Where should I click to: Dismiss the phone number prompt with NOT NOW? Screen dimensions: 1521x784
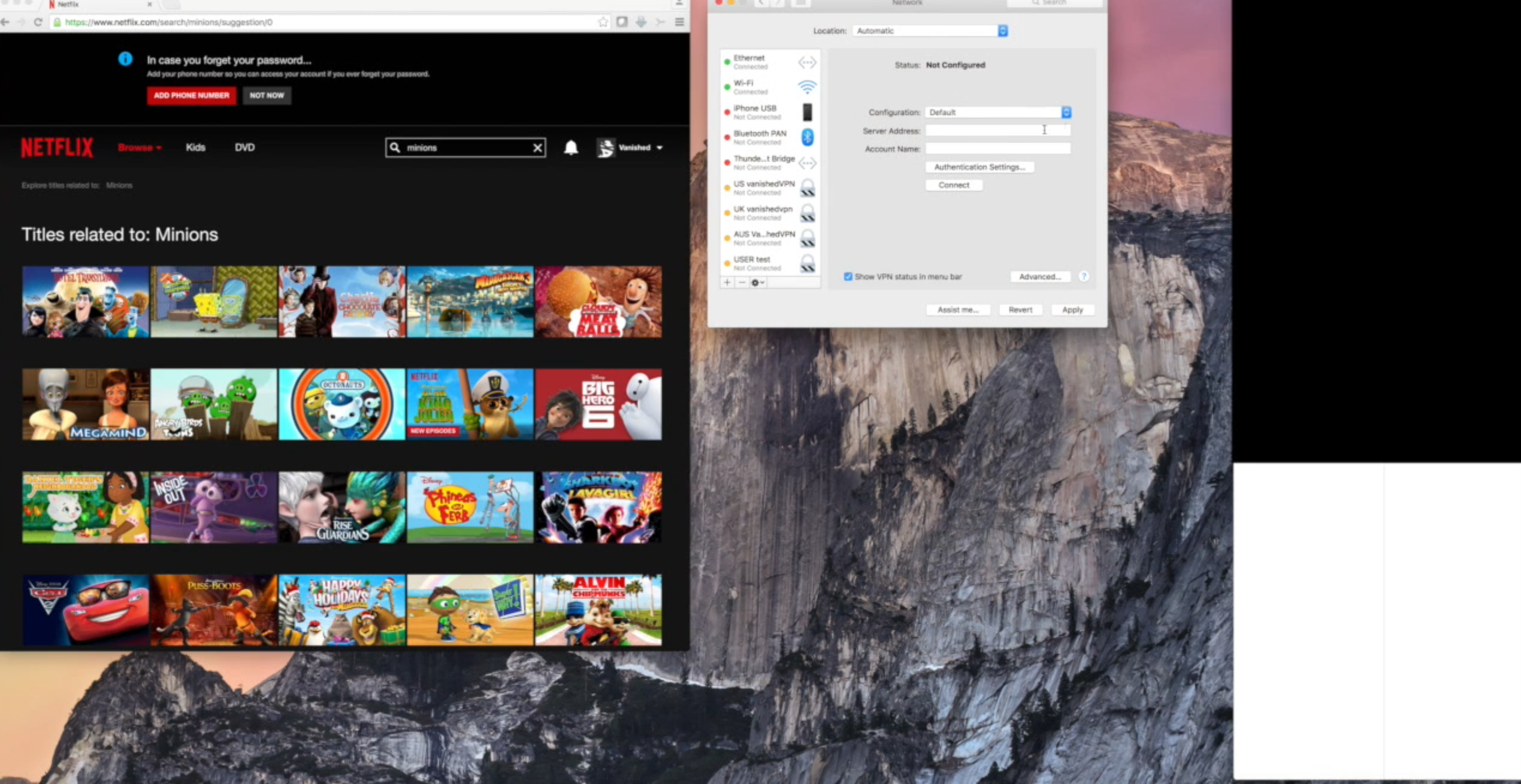(267, 95)
